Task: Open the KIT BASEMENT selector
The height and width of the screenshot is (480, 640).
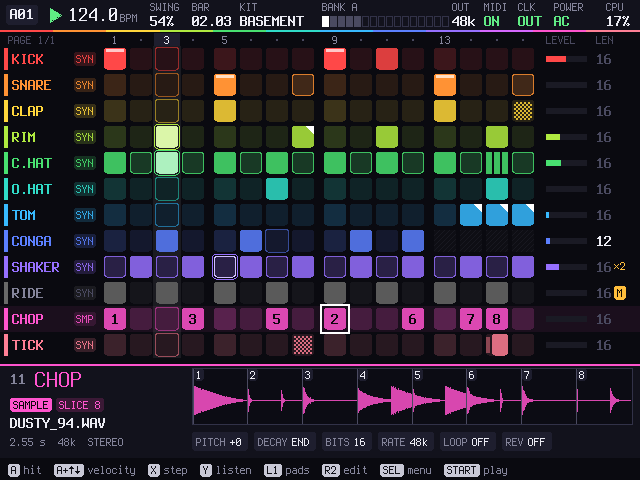Action: click(x=271, y=14)
